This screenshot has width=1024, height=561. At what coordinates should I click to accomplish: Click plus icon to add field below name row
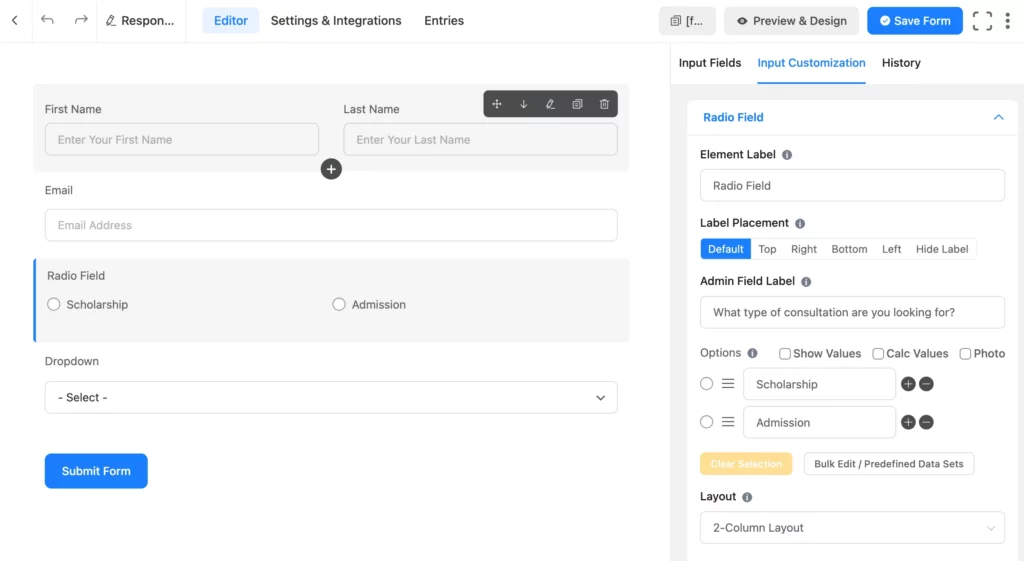(x=331, y=169)
